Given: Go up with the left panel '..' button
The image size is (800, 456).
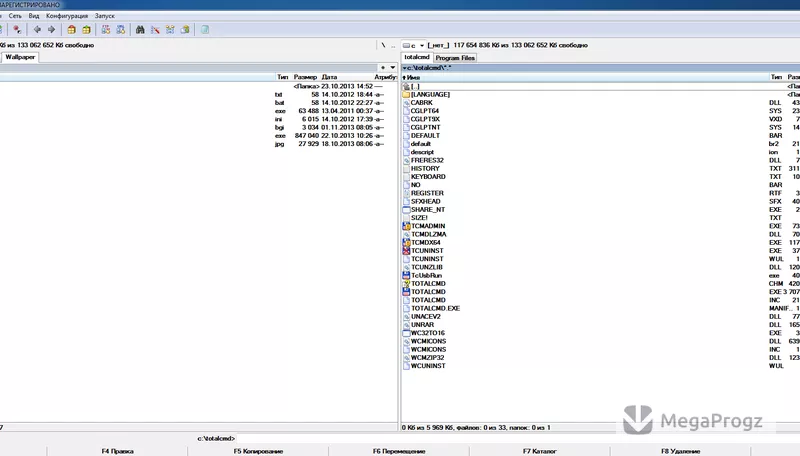Looking at the screenshot, I should pyautogui.click(x=393, y=45).
